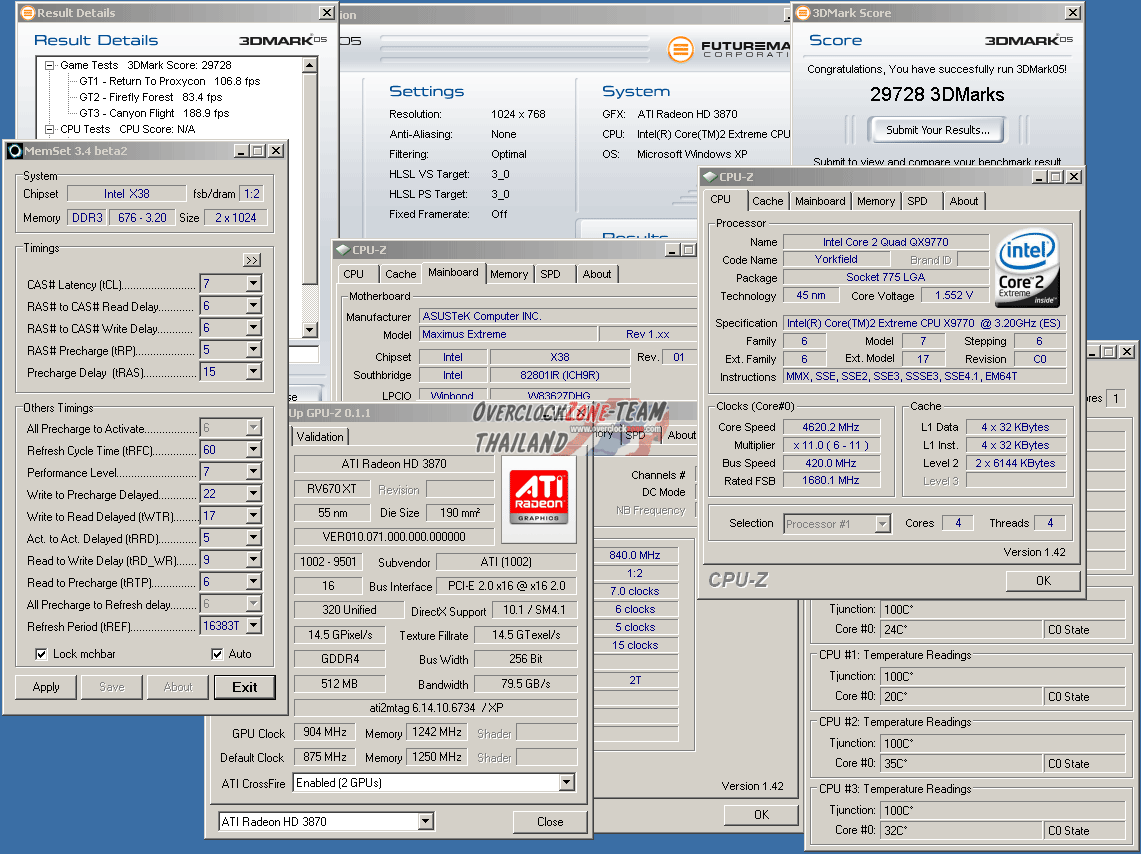The height and width of the screenshot is (854, 1141).
Task: Click Core Speed 4620.2 MHz value
Action: (831, 428)
